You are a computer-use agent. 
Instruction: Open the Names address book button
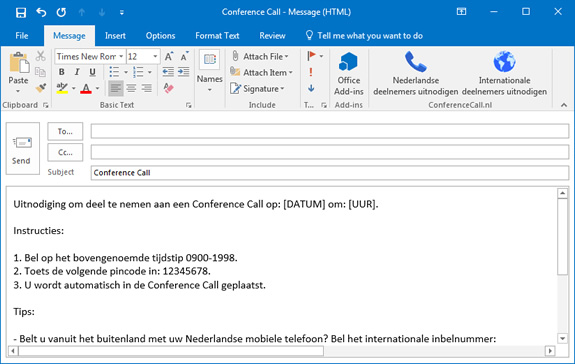(x=209, y=71)
